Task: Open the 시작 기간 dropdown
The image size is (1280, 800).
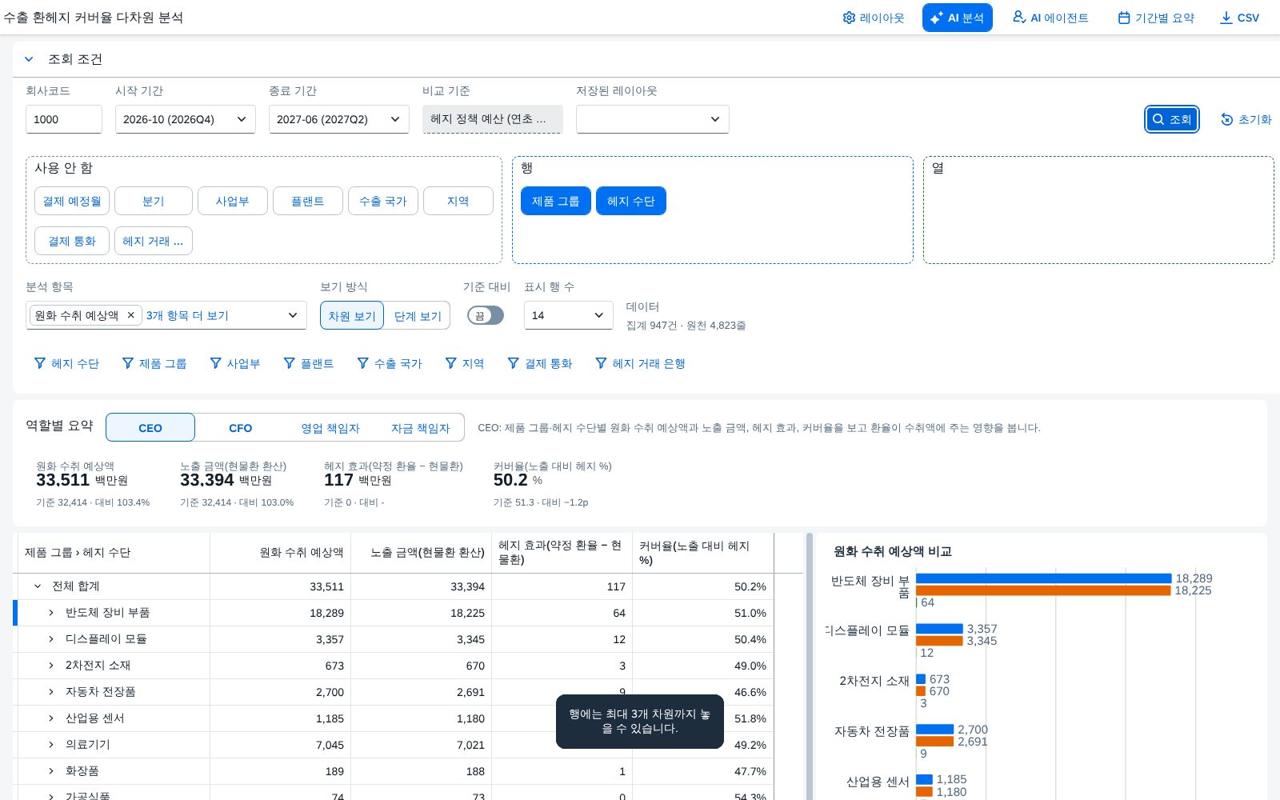Action: [185, 119]
